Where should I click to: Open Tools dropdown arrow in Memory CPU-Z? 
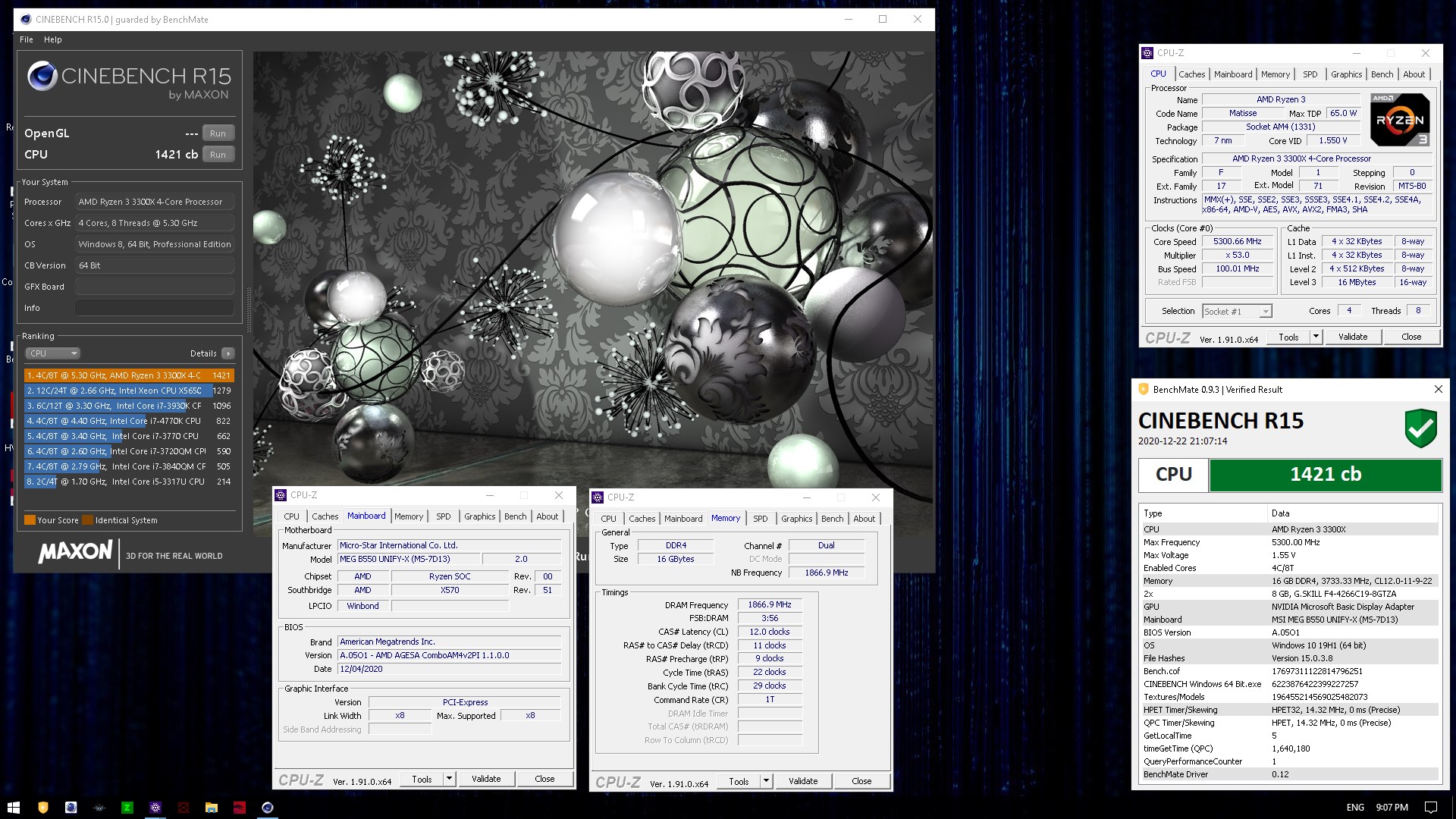(x=766, y=781)
